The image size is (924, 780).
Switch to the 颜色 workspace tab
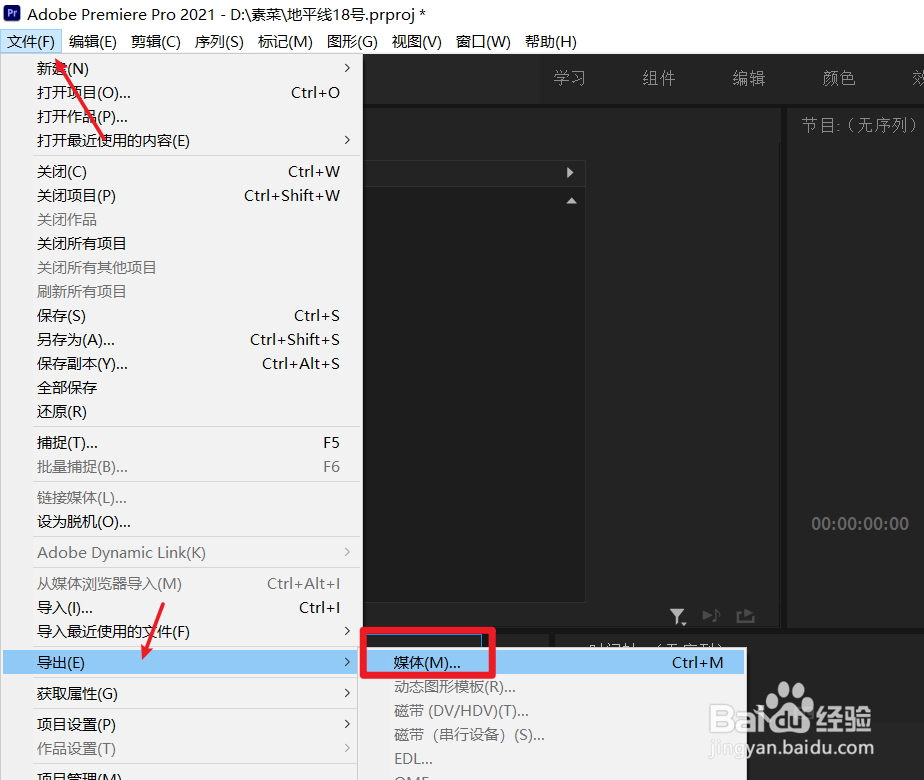pyautogui.click(x=839, y=78)
